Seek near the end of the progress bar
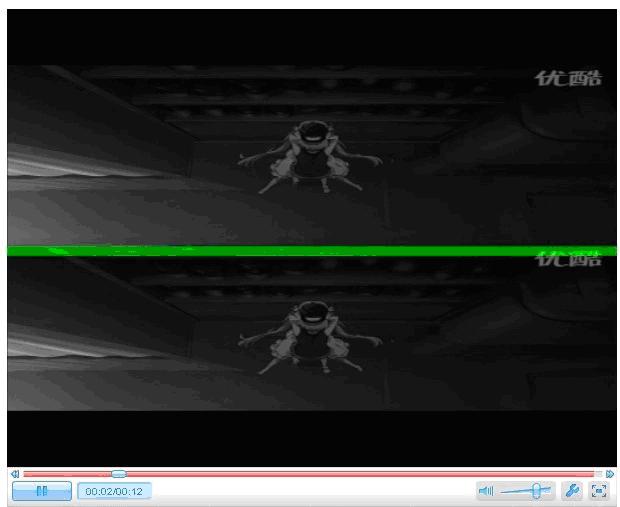The height and width of the screenshot is (507, 620). click(x=590, y=473)
